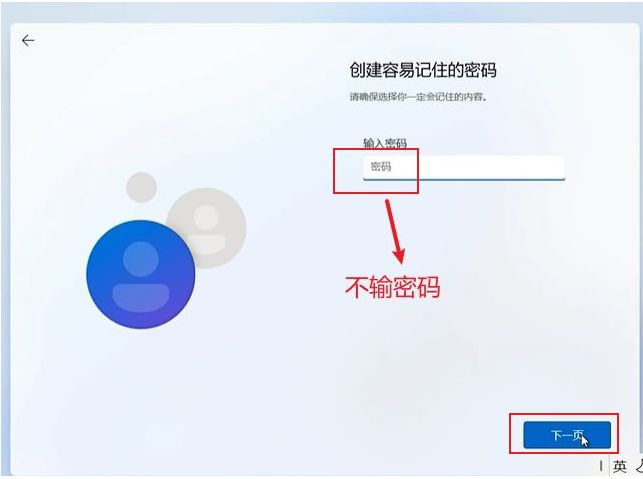Viewport: 643px width, 479px height.
Task: Click the 输入密码 field label
Action: [x=385, y=143]
